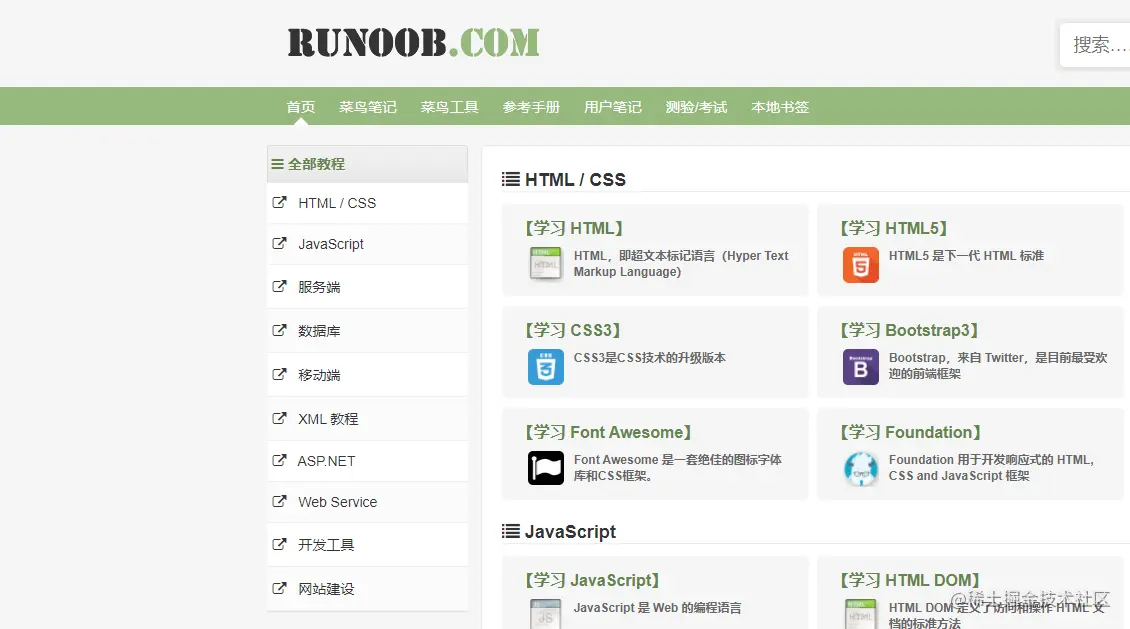Screen dimensions: 1130x629
Task: Open the 【学习 Font Awesome】 tutorial title
Action: pos(608,432)
